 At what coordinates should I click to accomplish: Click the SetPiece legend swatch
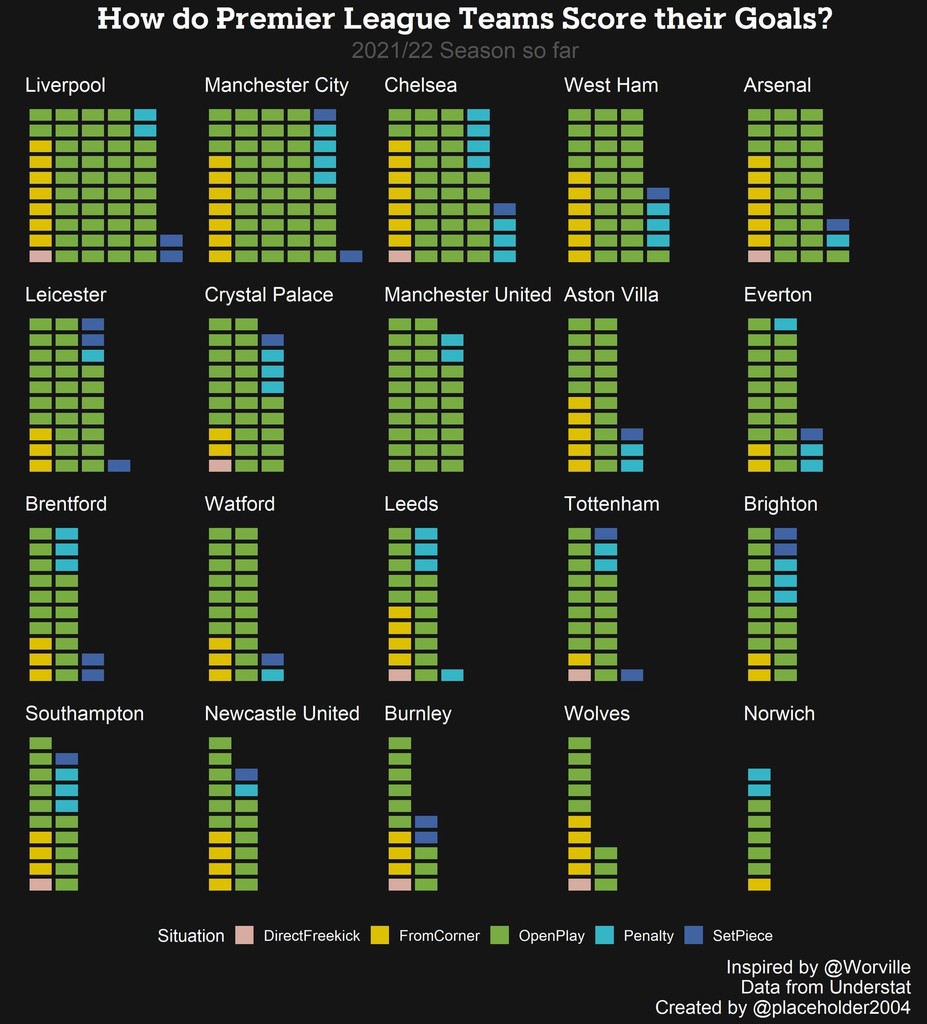694,936
